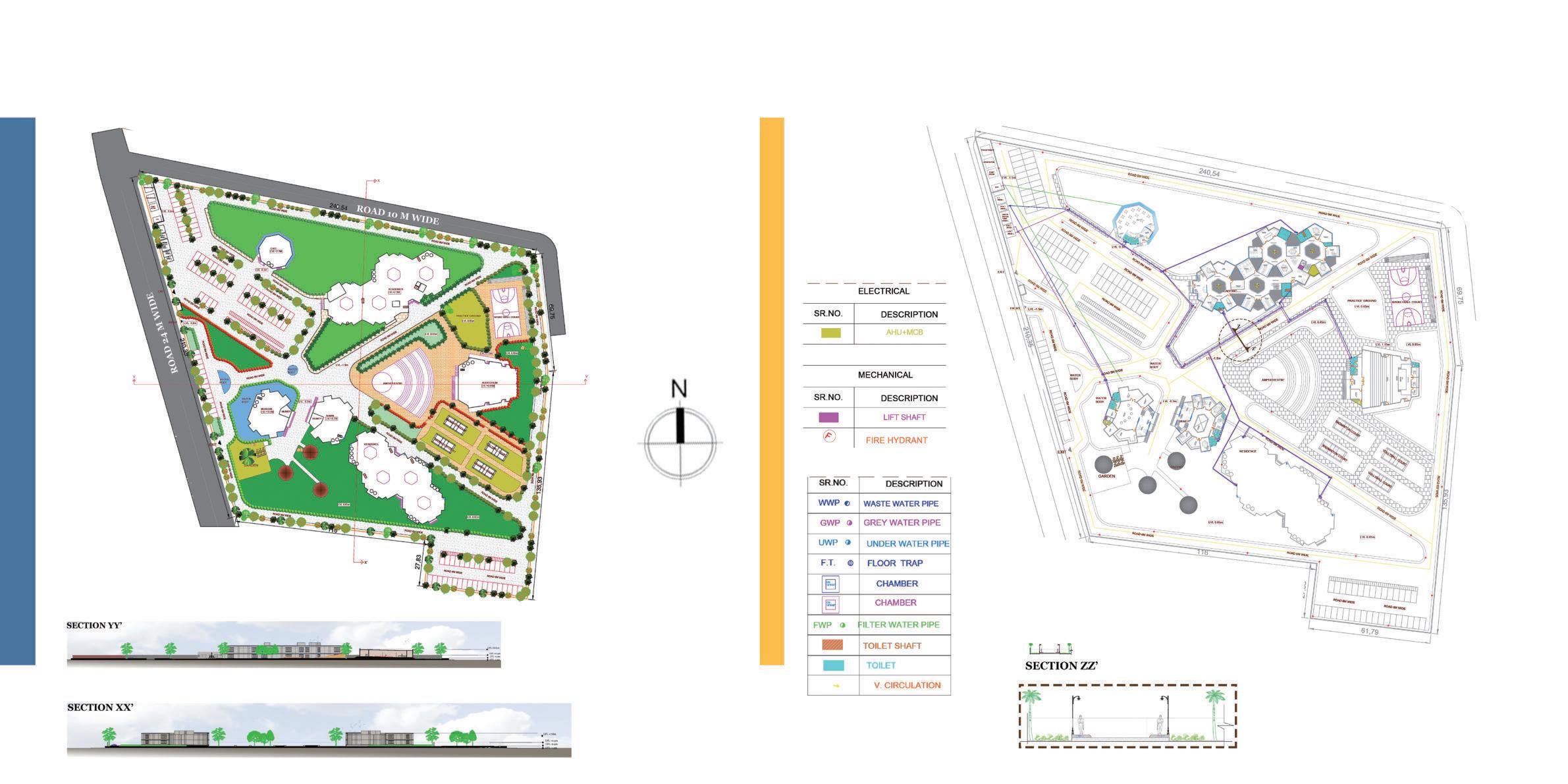Click the Fire Hydrant legend symbol
1568x784 pixels.
830,436
